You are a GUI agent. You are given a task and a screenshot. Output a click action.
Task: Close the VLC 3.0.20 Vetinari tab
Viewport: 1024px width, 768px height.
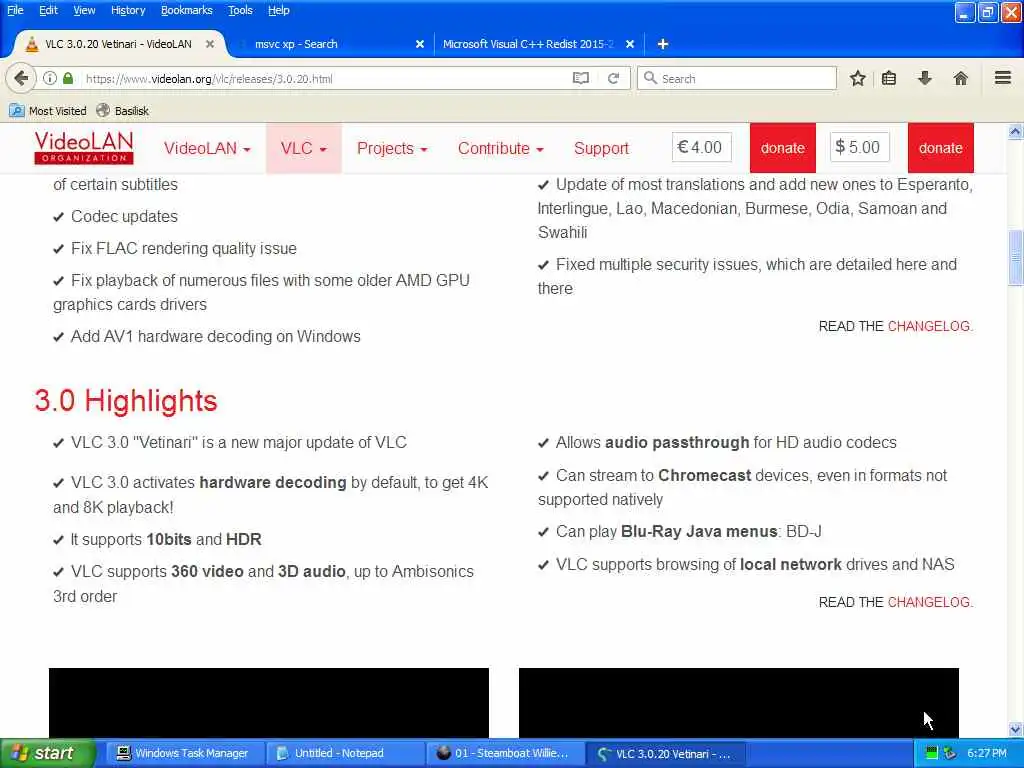click(210, 44)
